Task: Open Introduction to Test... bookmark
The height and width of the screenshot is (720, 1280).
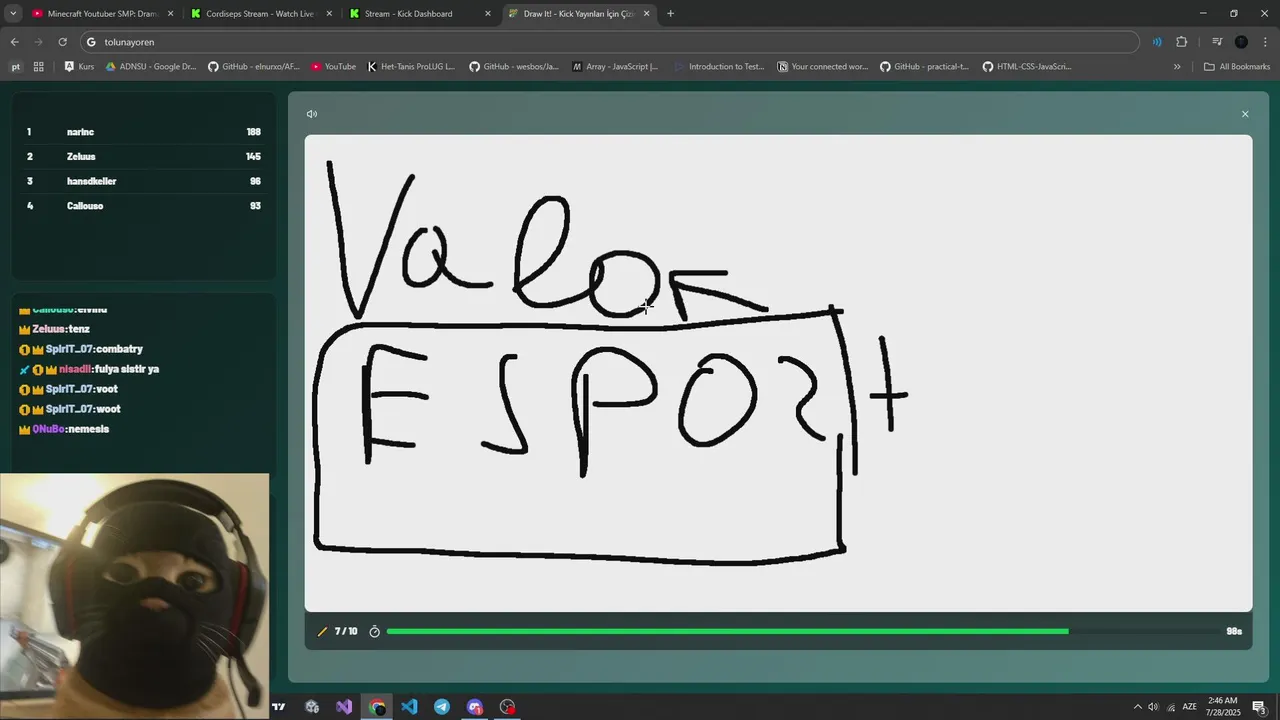Action: click(x=719, y=67)
